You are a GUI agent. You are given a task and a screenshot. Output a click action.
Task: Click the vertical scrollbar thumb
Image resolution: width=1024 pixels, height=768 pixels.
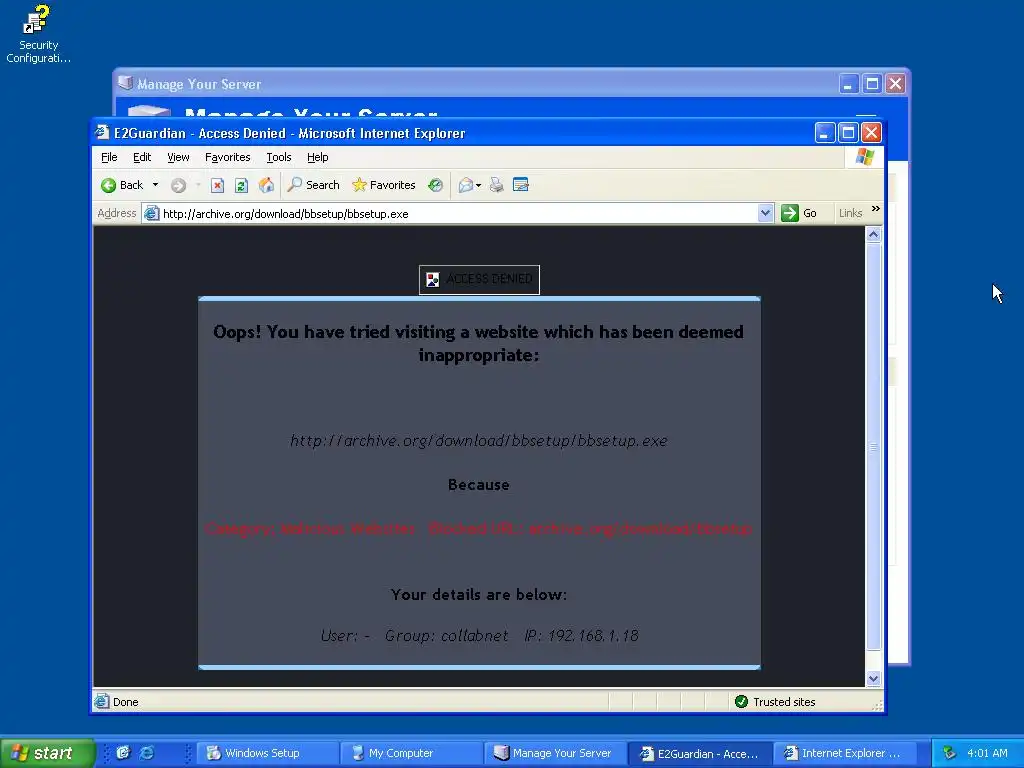coord(873,447)
